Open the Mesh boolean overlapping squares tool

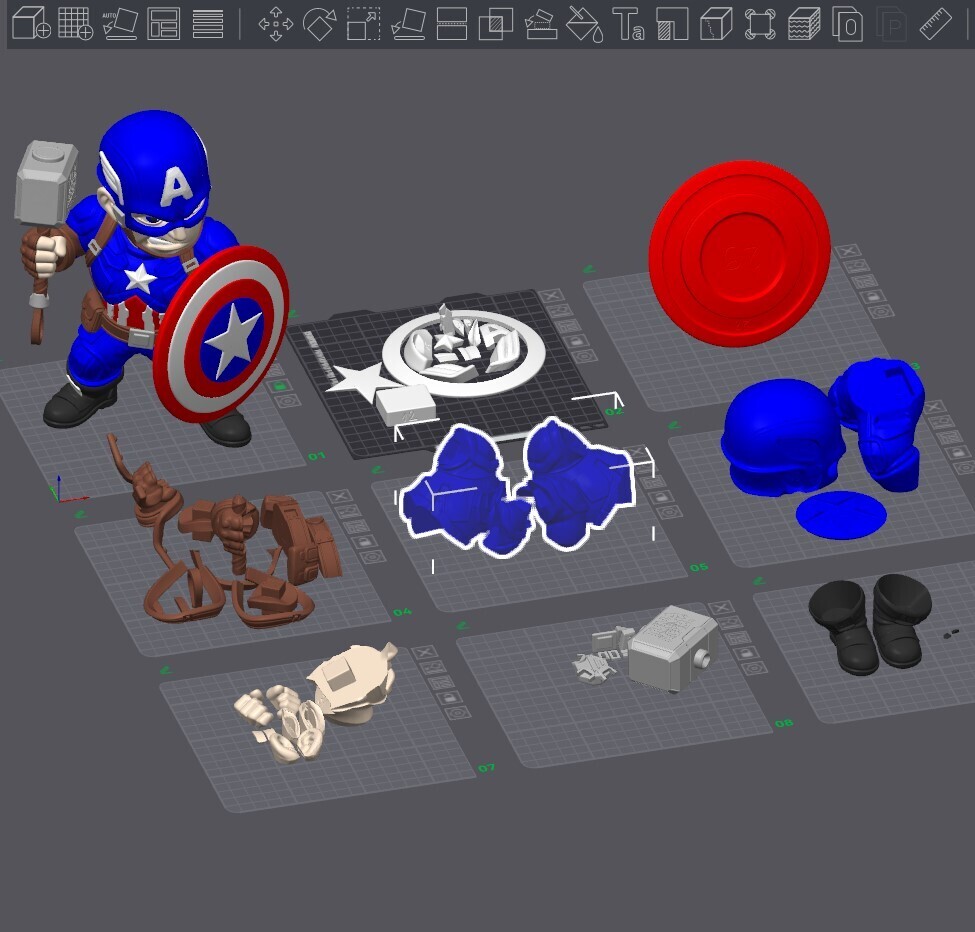pos(496,24)
